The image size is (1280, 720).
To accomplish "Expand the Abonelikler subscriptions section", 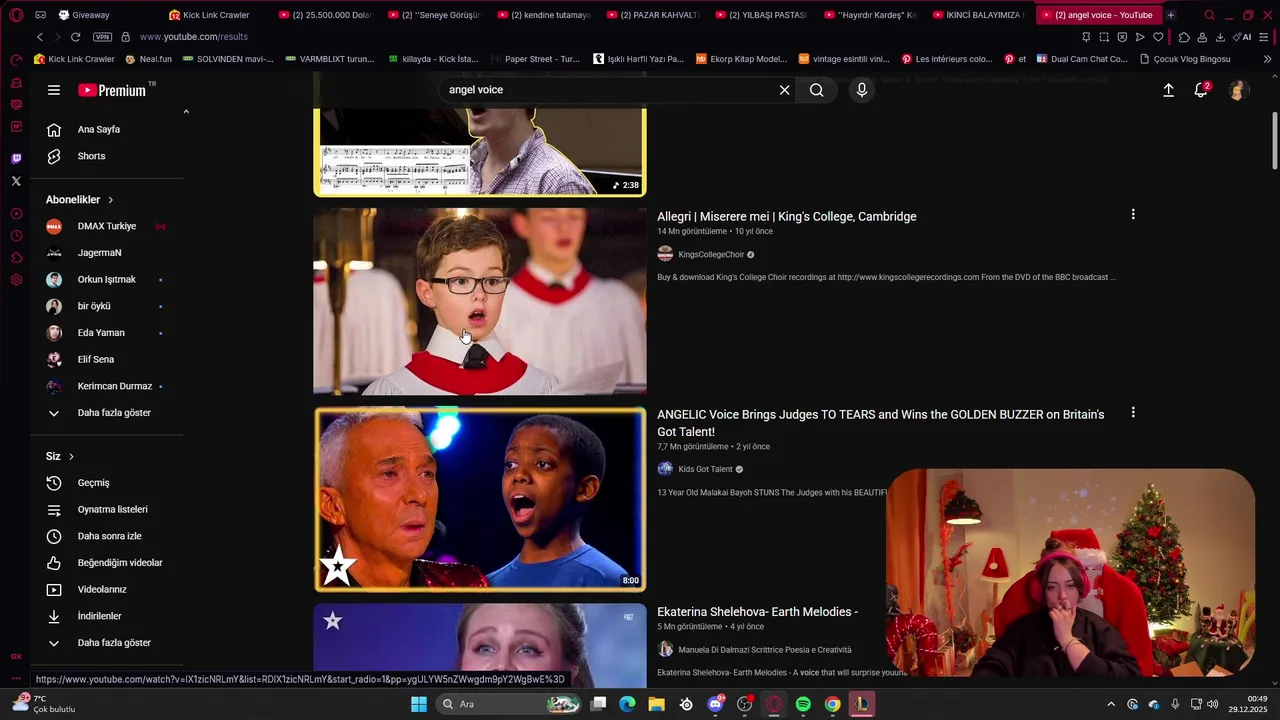I will point(80,200).
